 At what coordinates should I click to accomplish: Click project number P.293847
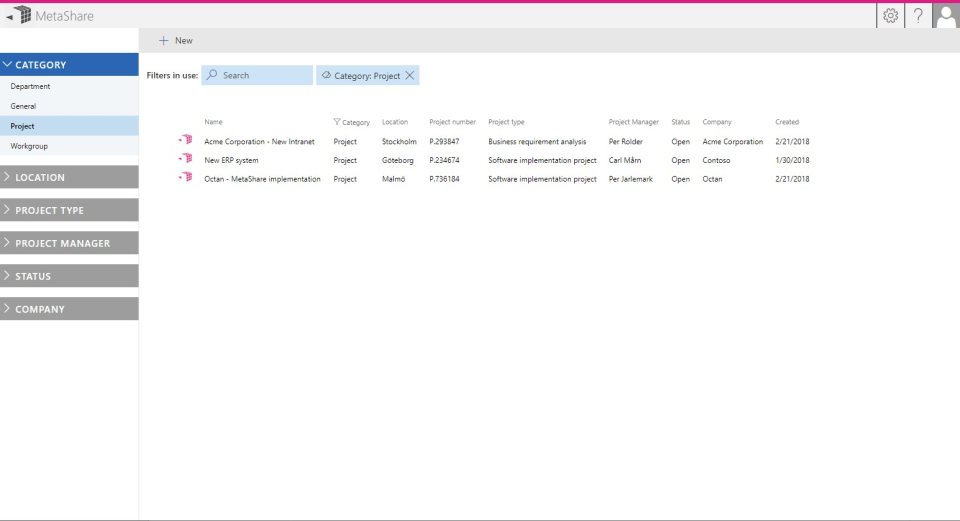(444, 141)
